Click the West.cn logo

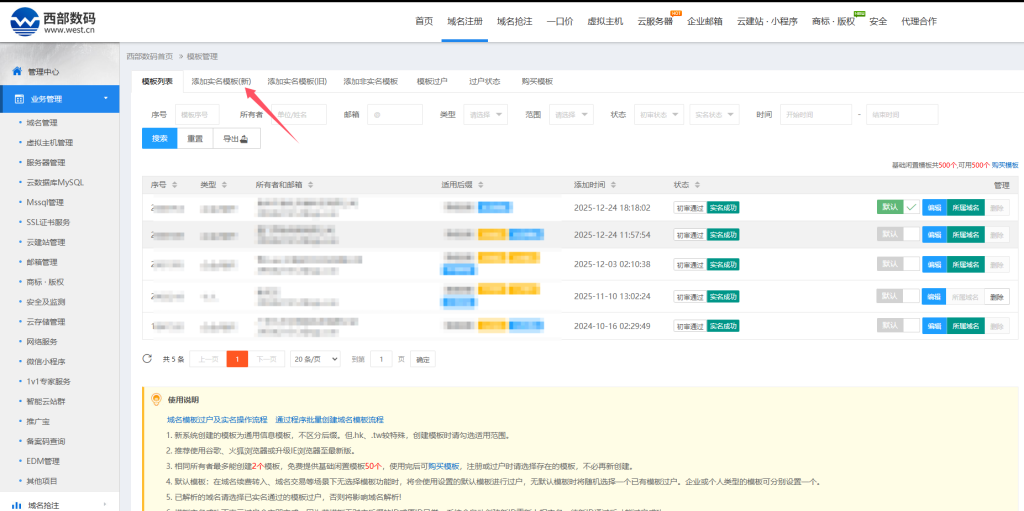(x=53, y=21)
